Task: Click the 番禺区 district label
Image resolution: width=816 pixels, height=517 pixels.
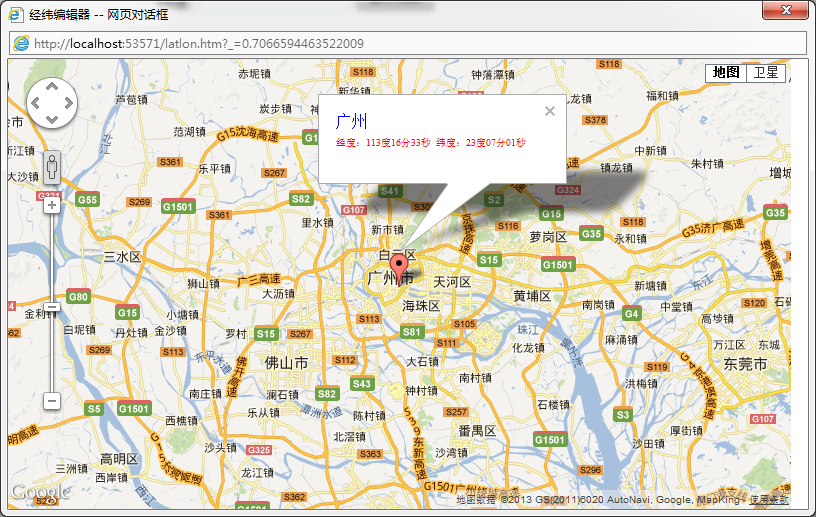Action: click(x=477, y=431)
